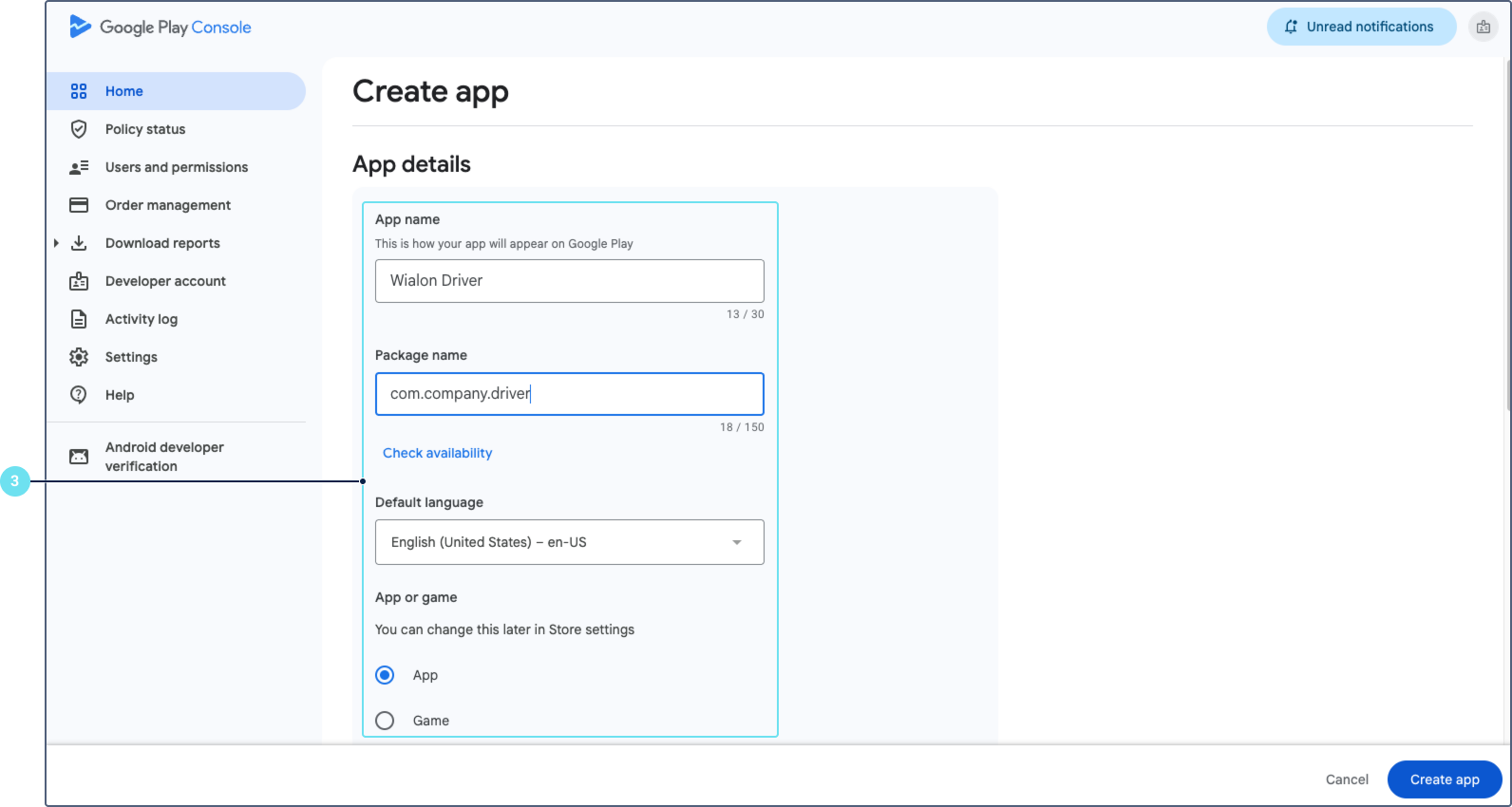
Task: Click the Cancel button
Action: point(1347,779)
